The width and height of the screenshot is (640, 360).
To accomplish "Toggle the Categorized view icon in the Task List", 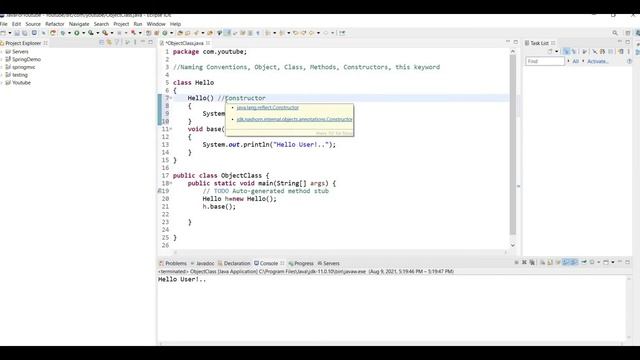I will coord(566,51).
